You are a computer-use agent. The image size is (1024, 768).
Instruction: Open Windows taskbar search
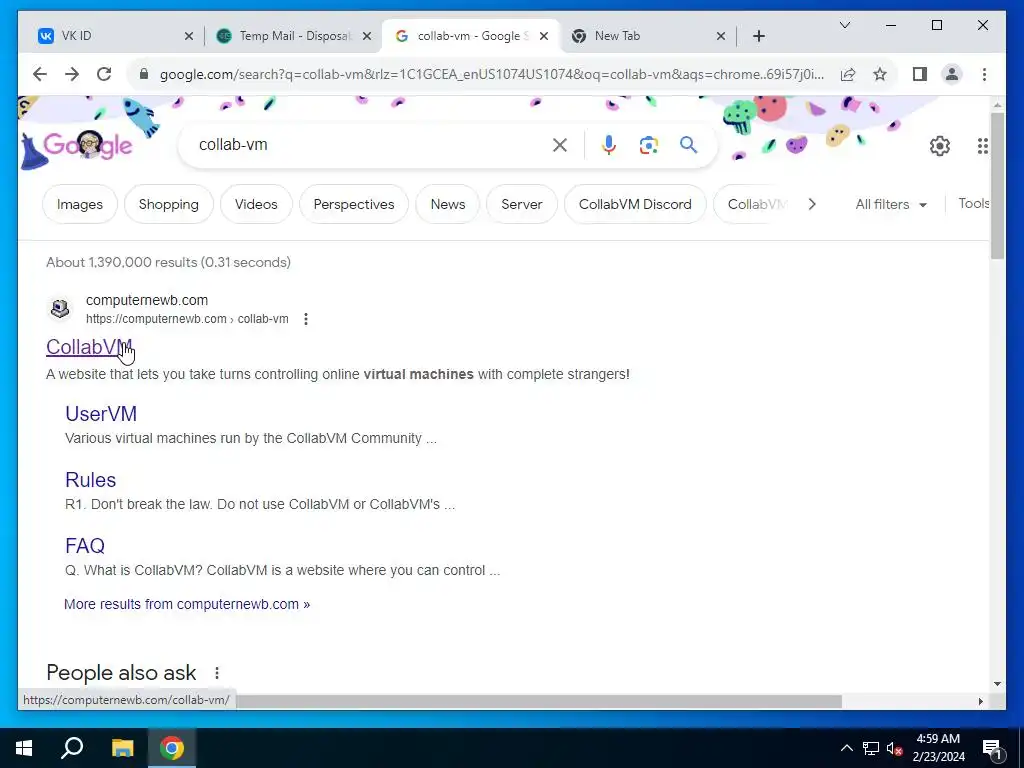[72, 748]
